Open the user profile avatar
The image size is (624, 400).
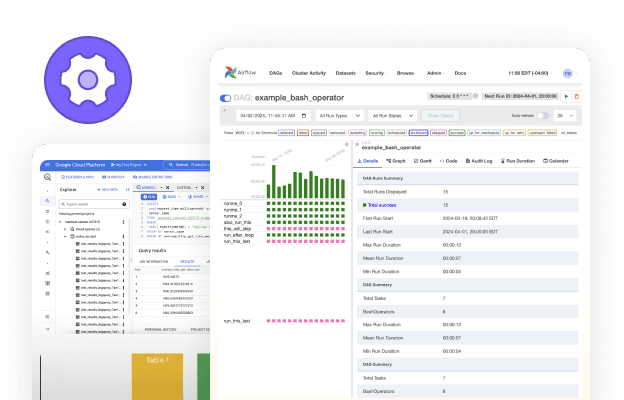point(567,74)
